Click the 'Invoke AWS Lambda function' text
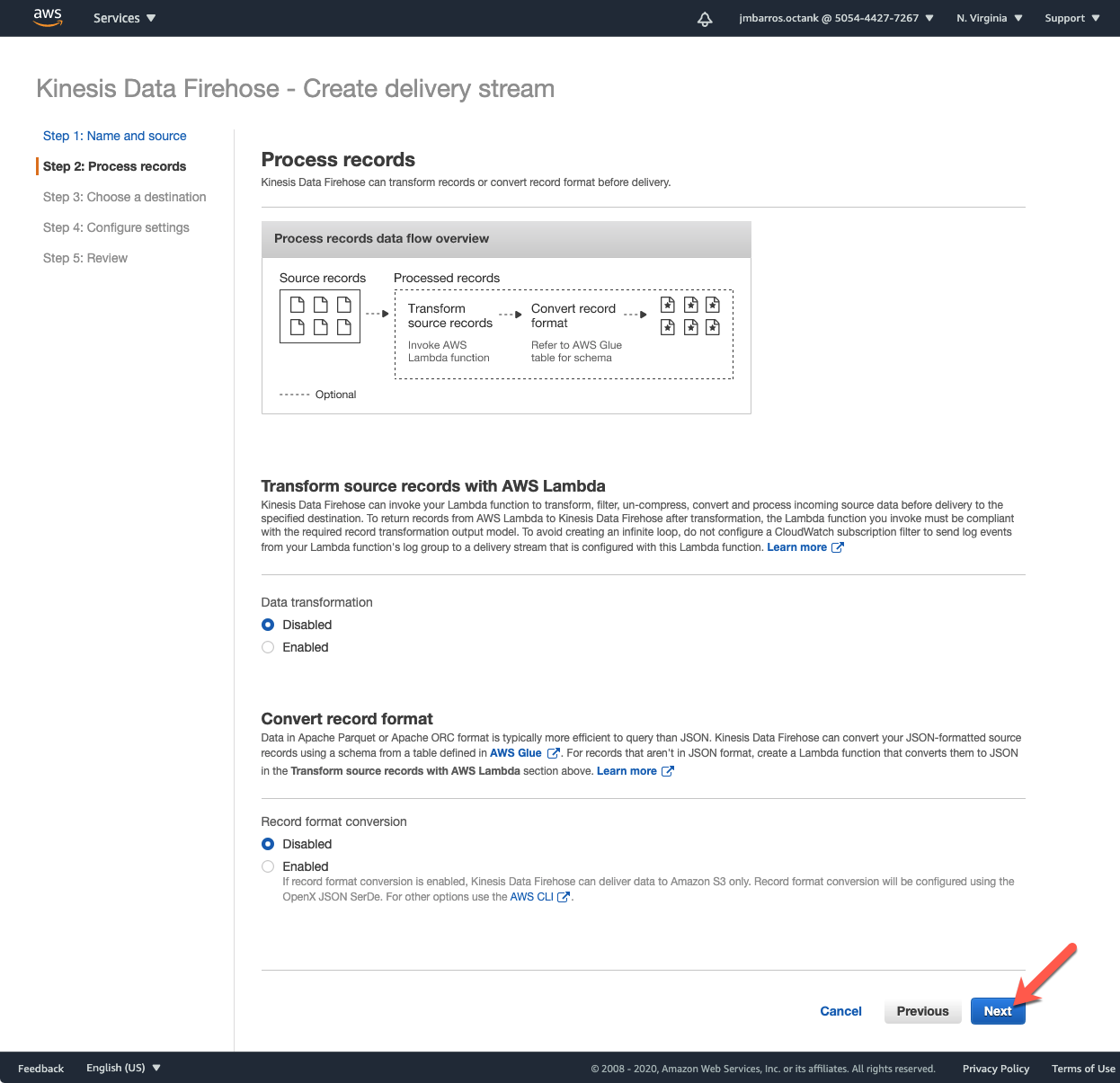The image size is (1120, 1083). 449,351
